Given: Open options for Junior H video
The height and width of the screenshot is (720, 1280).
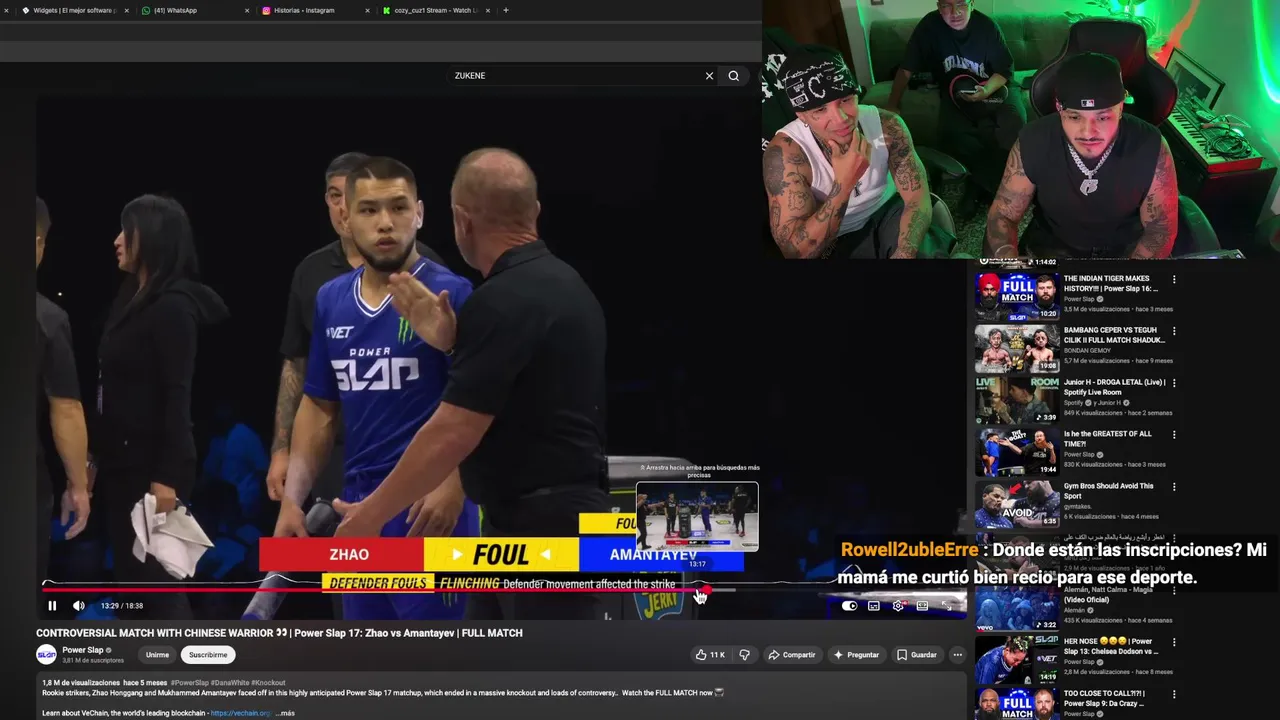Looking at the screenshot, I should coord(1174,383).
